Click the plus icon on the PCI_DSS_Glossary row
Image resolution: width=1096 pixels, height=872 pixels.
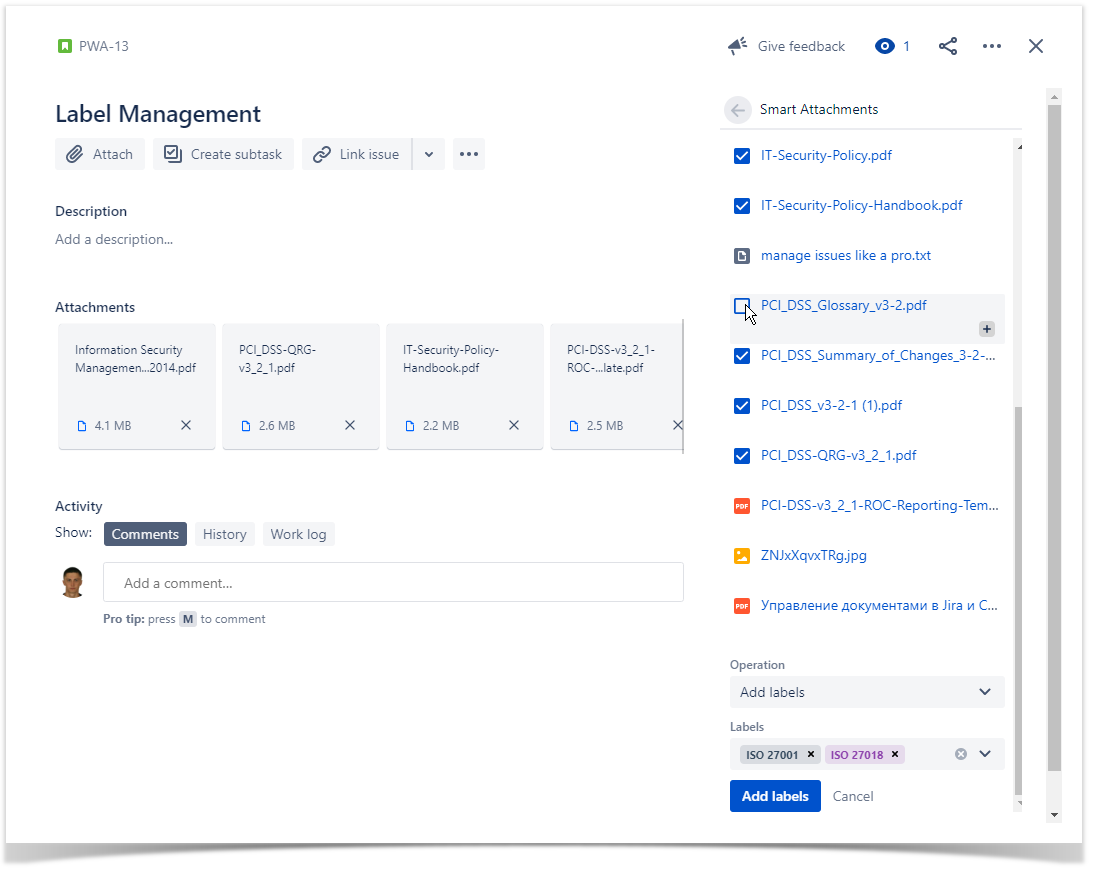click(986, 329)
